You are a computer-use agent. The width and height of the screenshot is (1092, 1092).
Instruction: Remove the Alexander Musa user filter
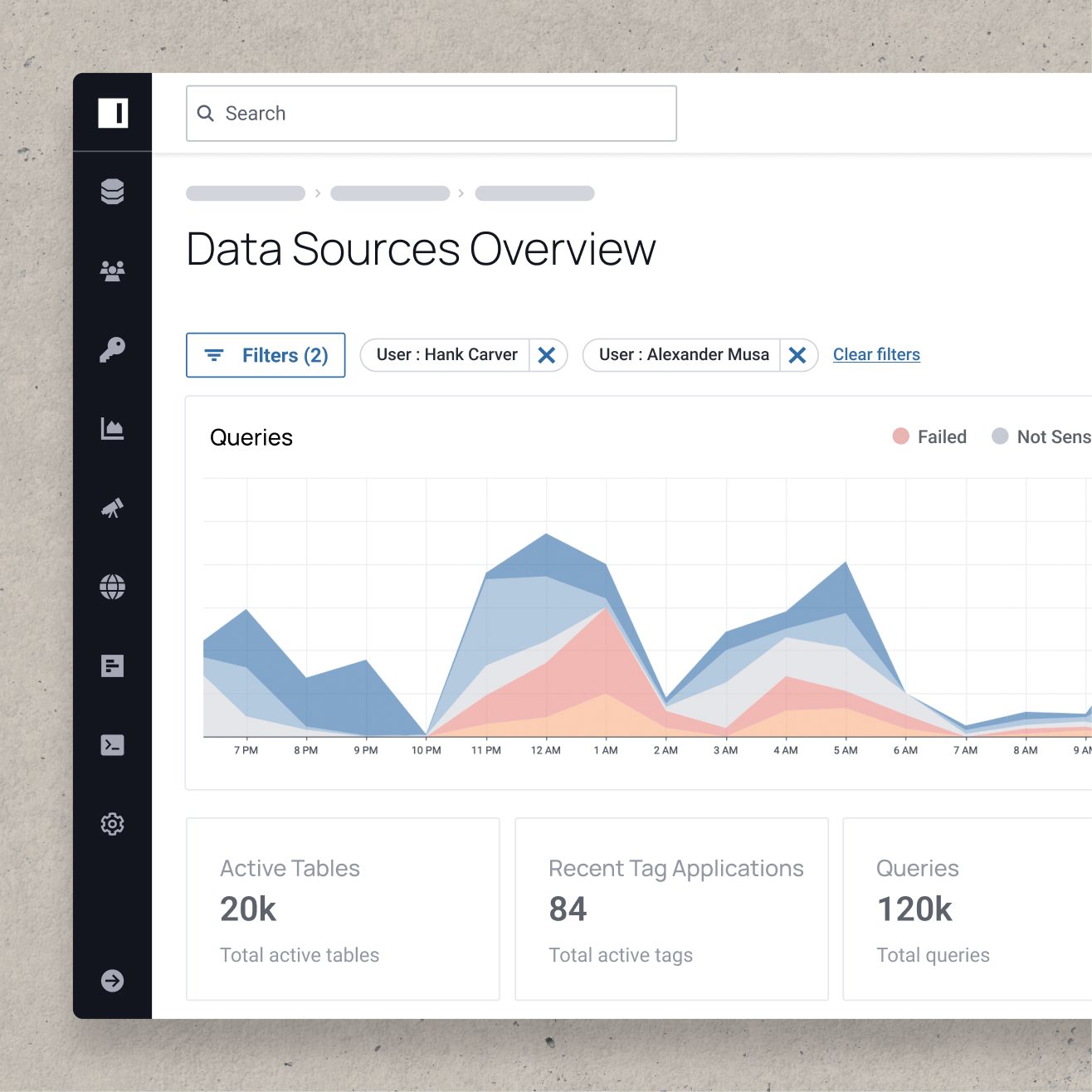pyautogui.click(x=797, y=355)
